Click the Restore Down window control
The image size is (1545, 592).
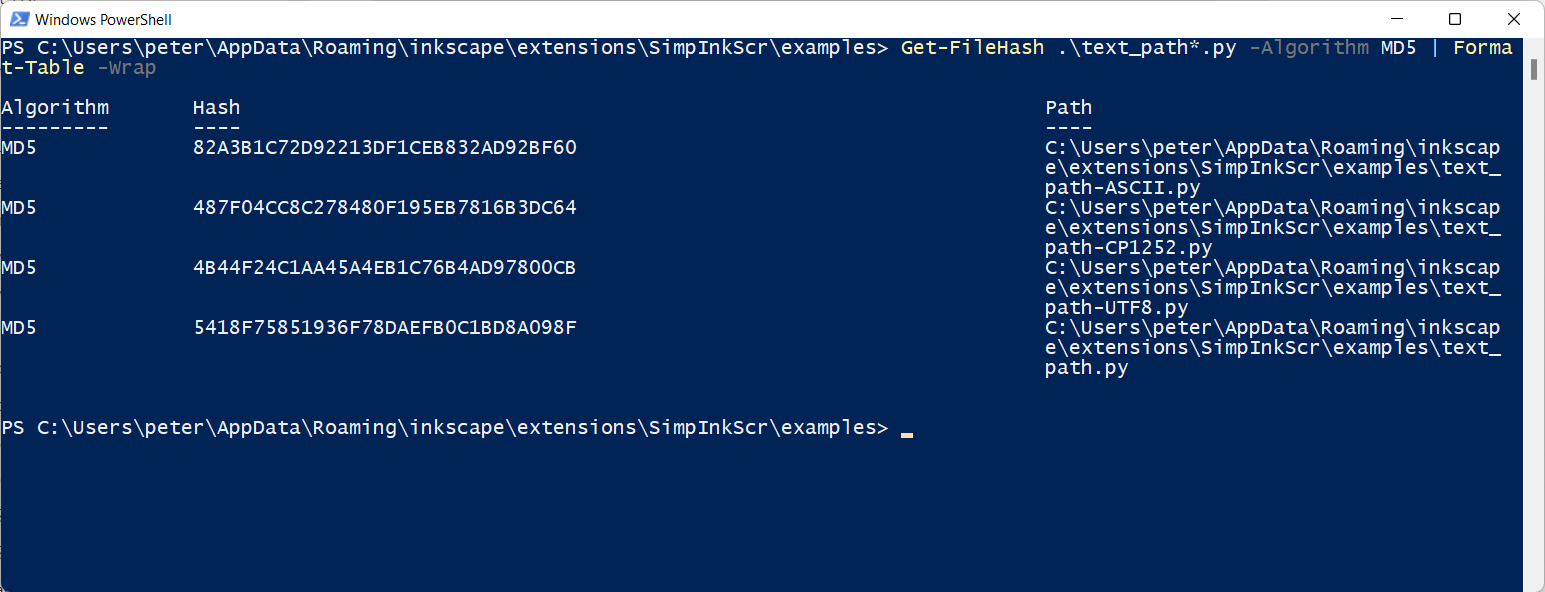[1455, 19]
